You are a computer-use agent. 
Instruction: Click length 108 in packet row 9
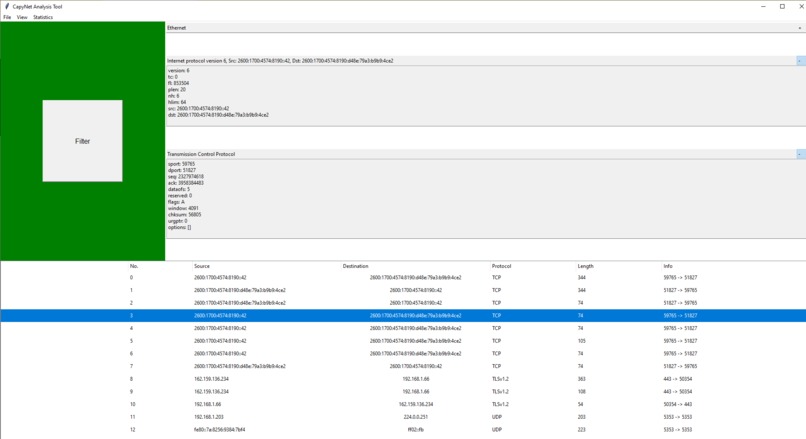point(581,392)
